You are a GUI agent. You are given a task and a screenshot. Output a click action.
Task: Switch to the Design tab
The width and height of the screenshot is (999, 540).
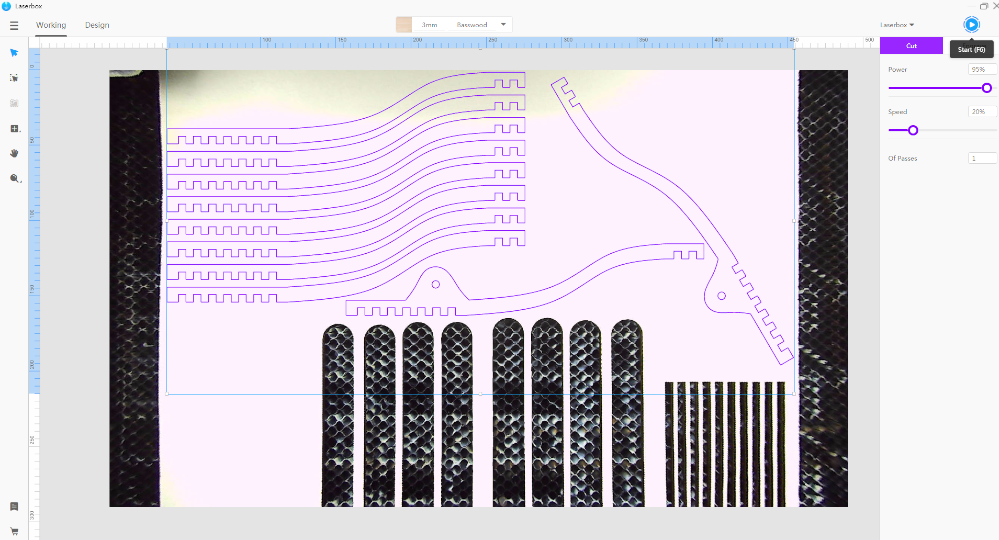click(x=97, y=25)
